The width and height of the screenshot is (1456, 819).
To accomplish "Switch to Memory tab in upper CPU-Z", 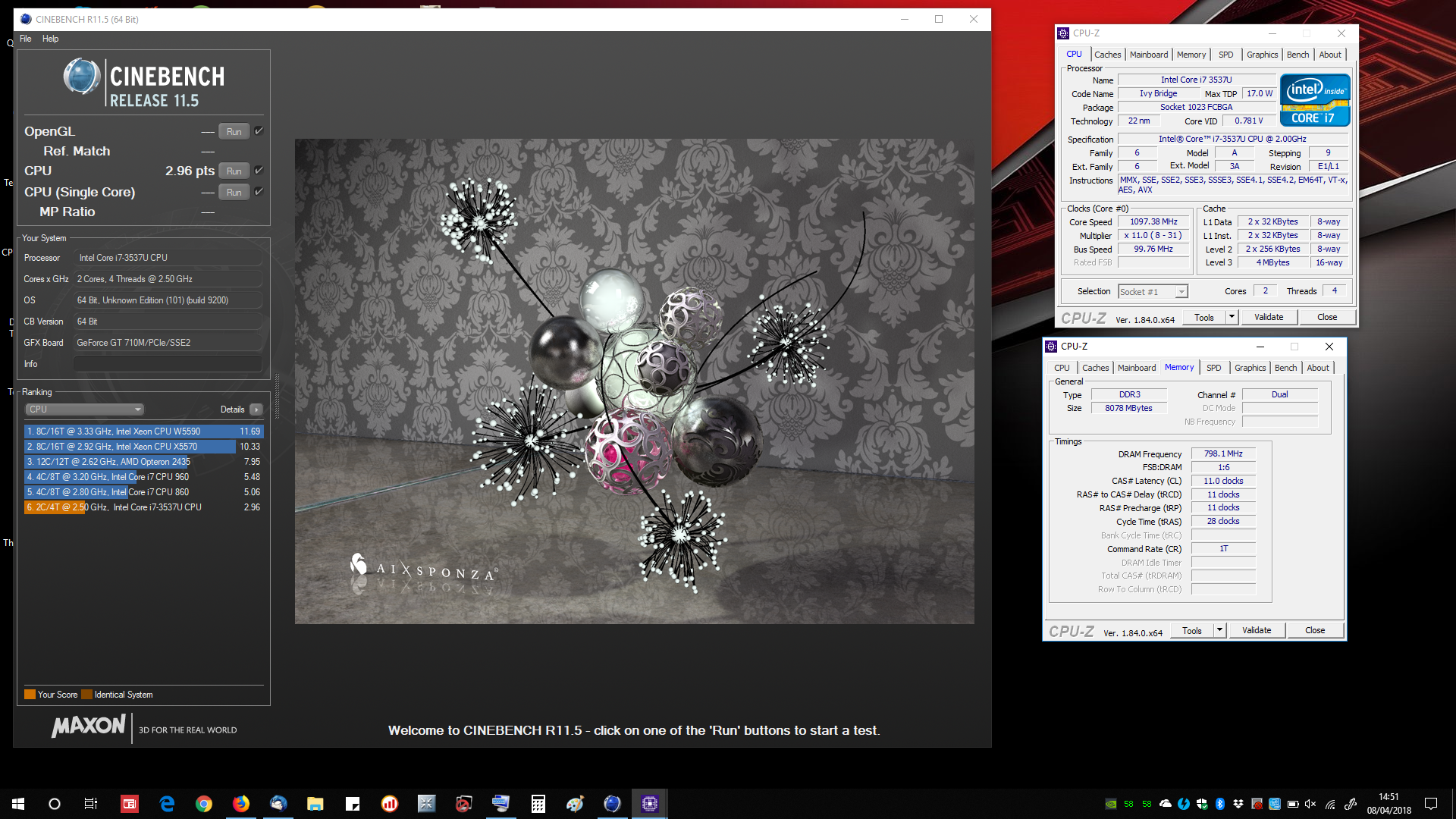I will (1191, 55).
